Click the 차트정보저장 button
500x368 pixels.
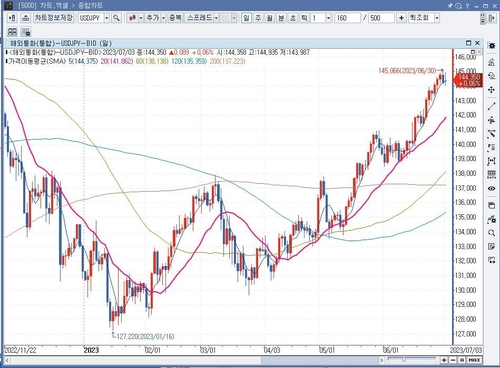pyautogui.click(x=54, y=18)
